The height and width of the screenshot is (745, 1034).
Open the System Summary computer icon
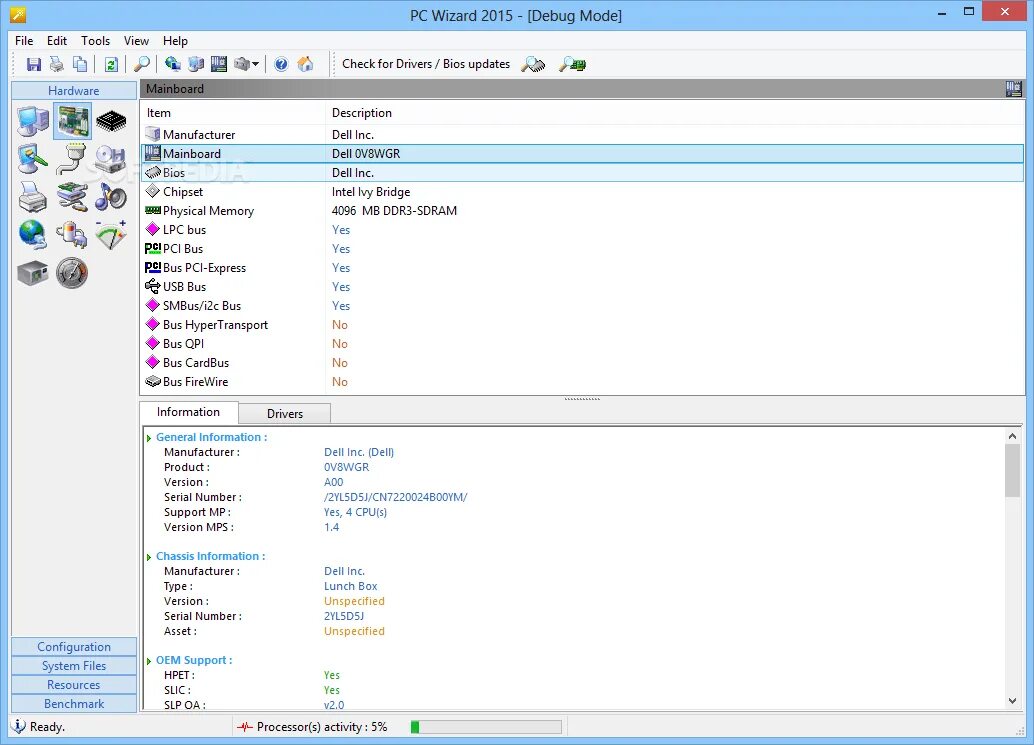pyautogui.click(x=33, y=121)
